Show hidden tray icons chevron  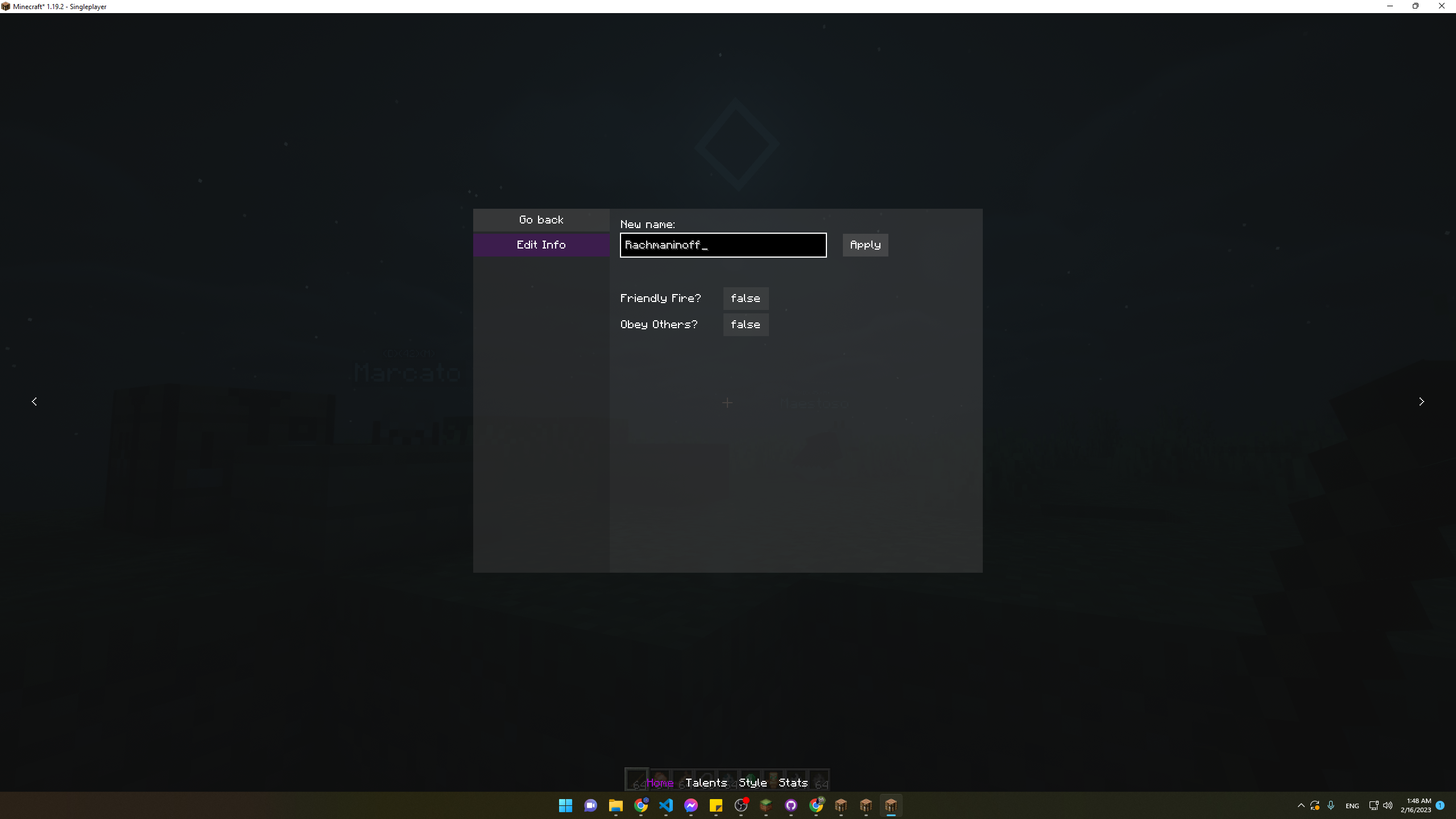(x=1301, y=805)
